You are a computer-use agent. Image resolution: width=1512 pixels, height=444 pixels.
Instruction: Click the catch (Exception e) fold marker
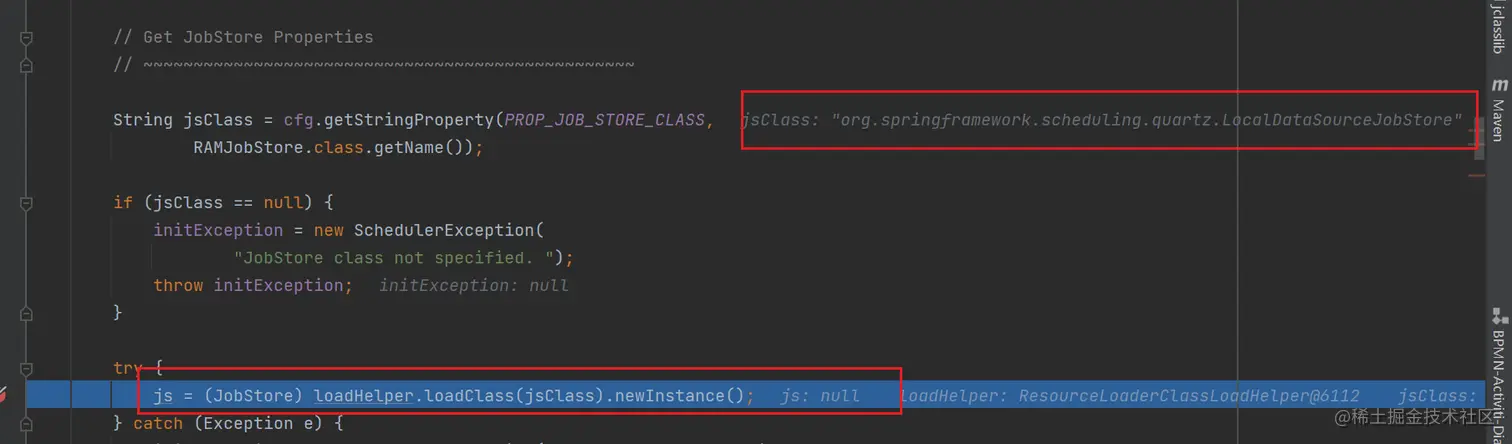[x=27, y=423]
